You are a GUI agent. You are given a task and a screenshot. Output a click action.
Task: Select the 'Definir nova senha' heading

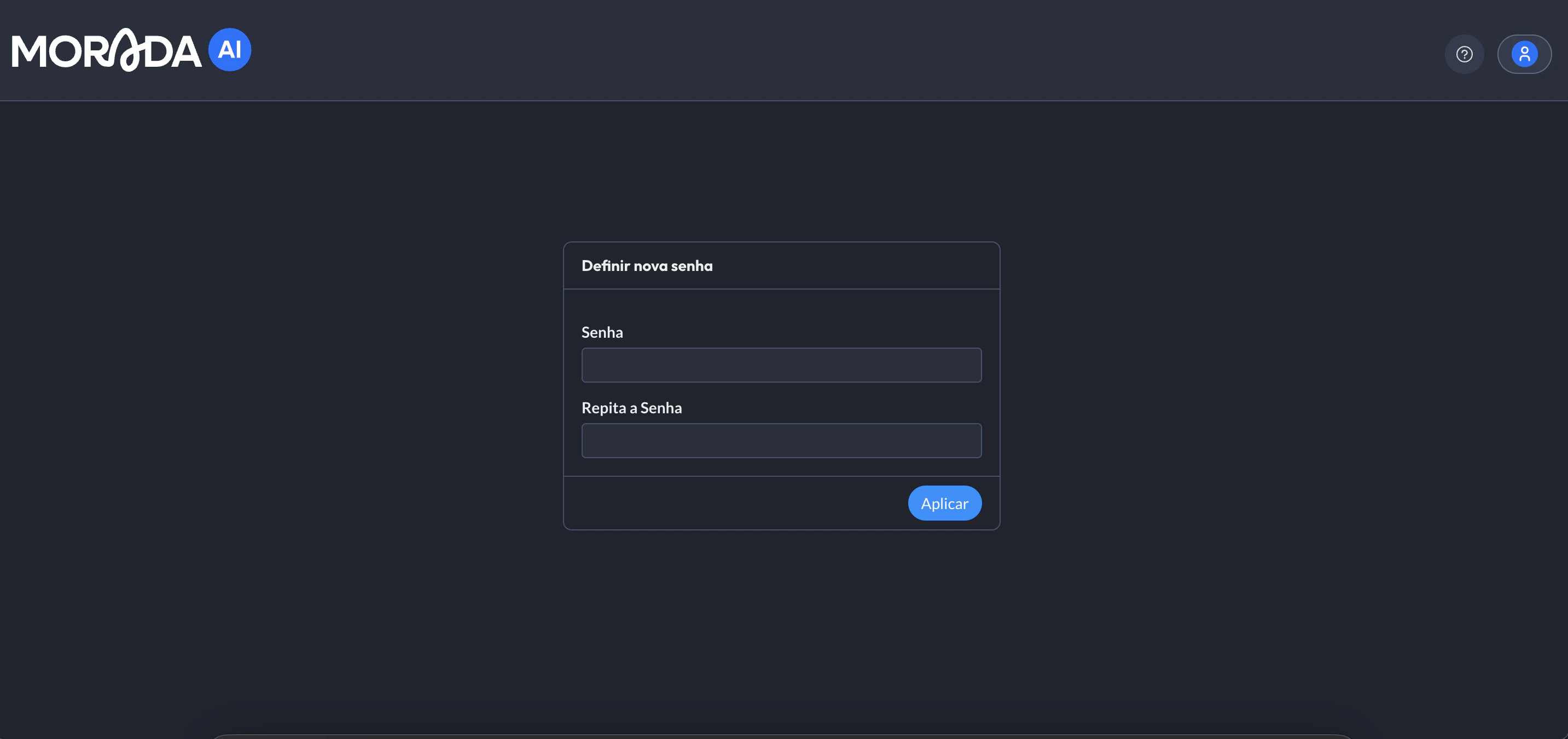point(647,265)
